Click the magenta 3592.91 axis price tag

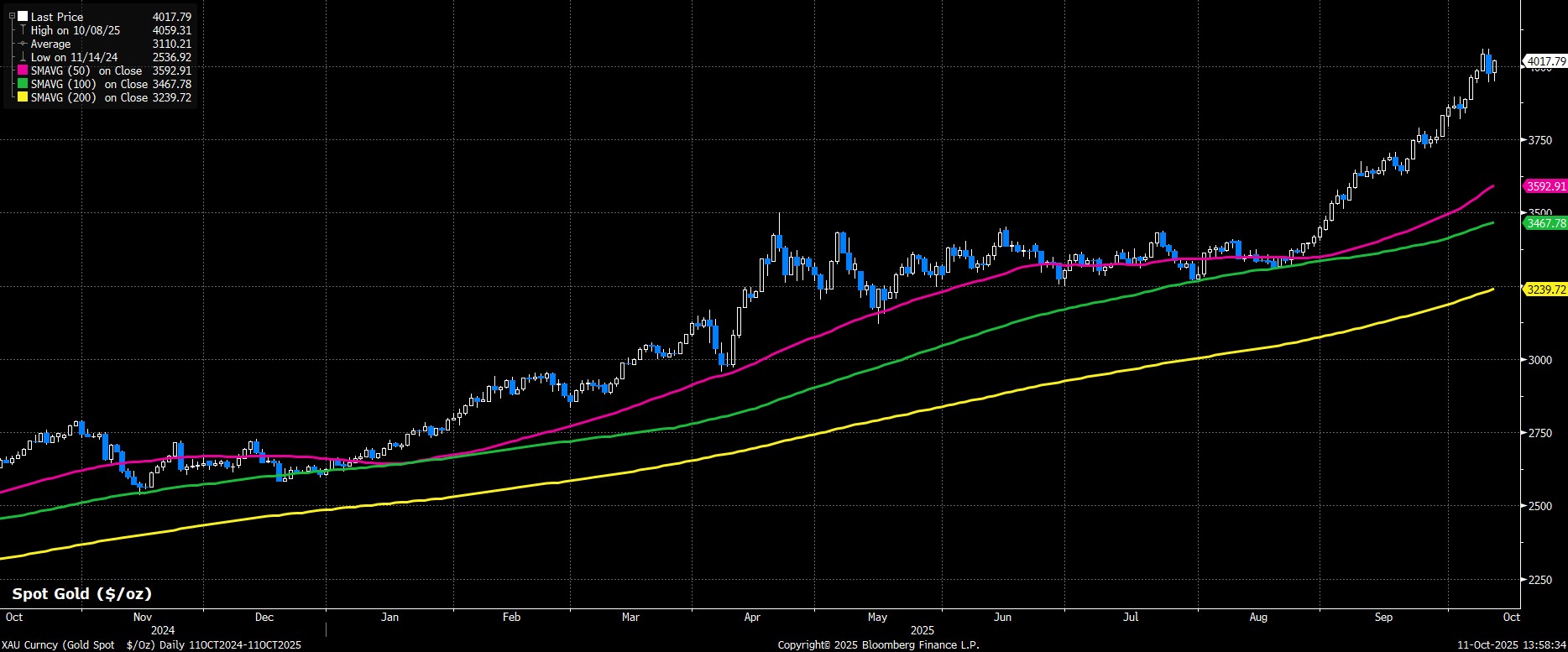pos(1545,186)
